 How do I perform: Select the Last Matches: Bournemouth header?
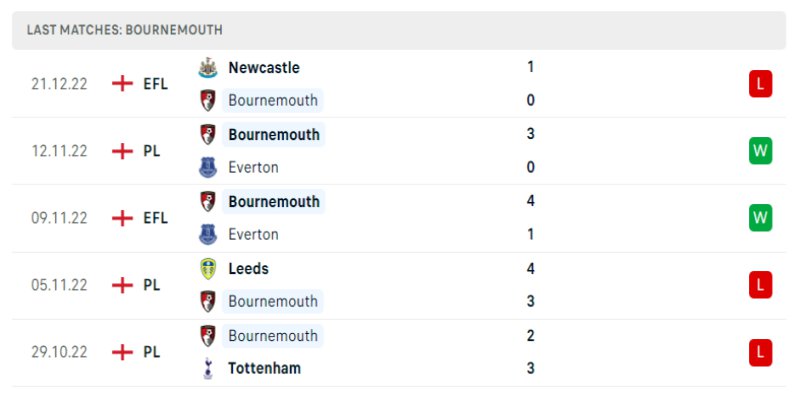125,30
